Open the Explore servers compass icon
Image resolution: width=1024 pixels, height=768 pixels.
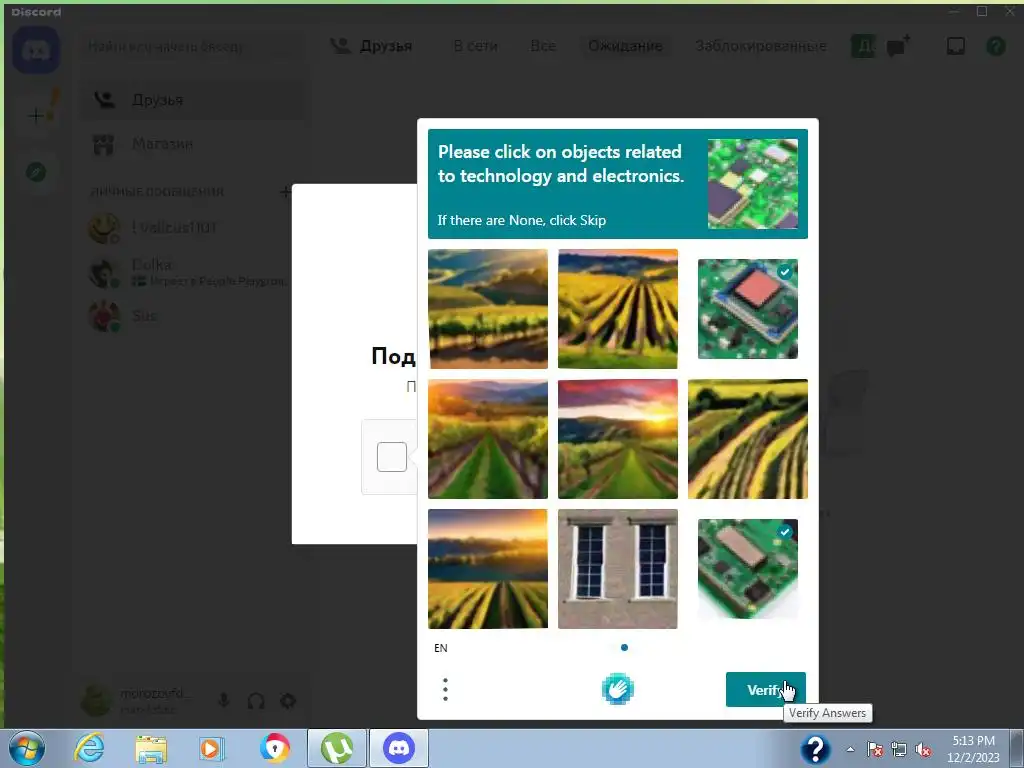(x=36, y=172)
